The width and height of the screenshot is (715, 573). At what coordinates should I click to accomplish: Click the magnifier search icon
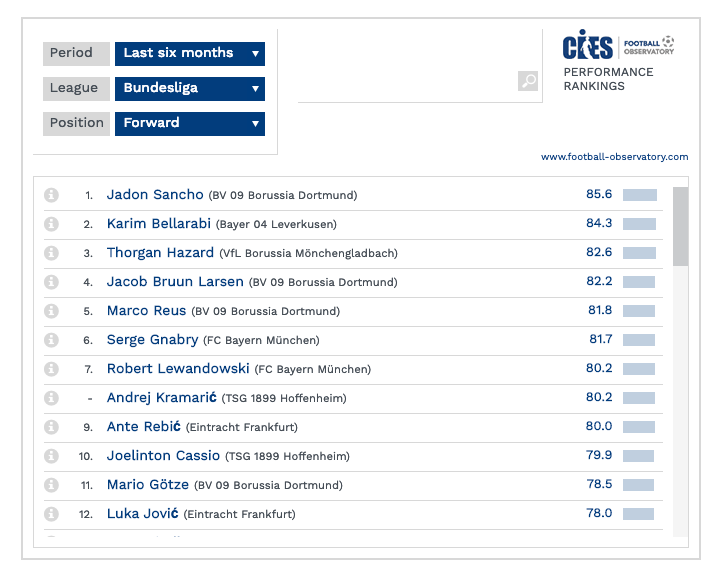[x=528, y=81]
